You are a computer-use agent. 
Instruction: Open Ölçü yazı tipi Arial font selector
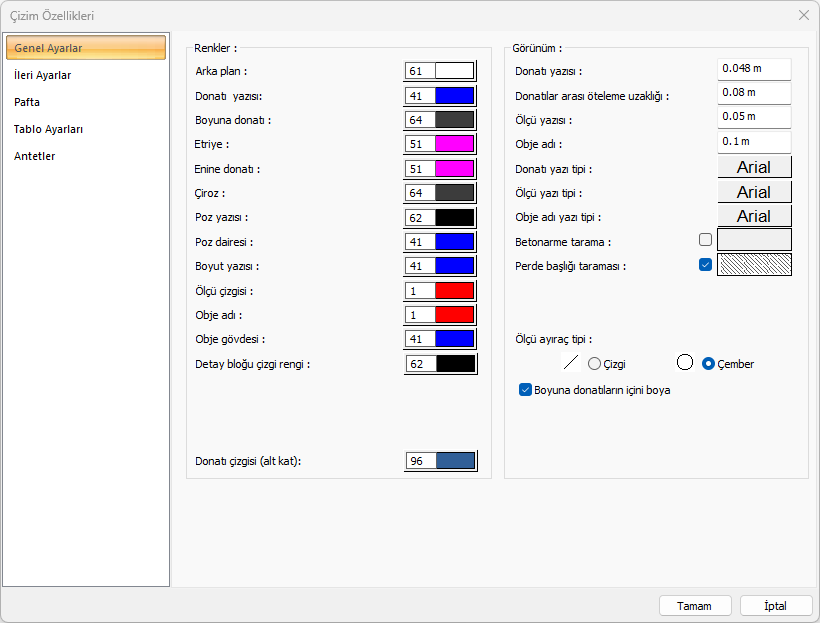click(x=754, y=192)
